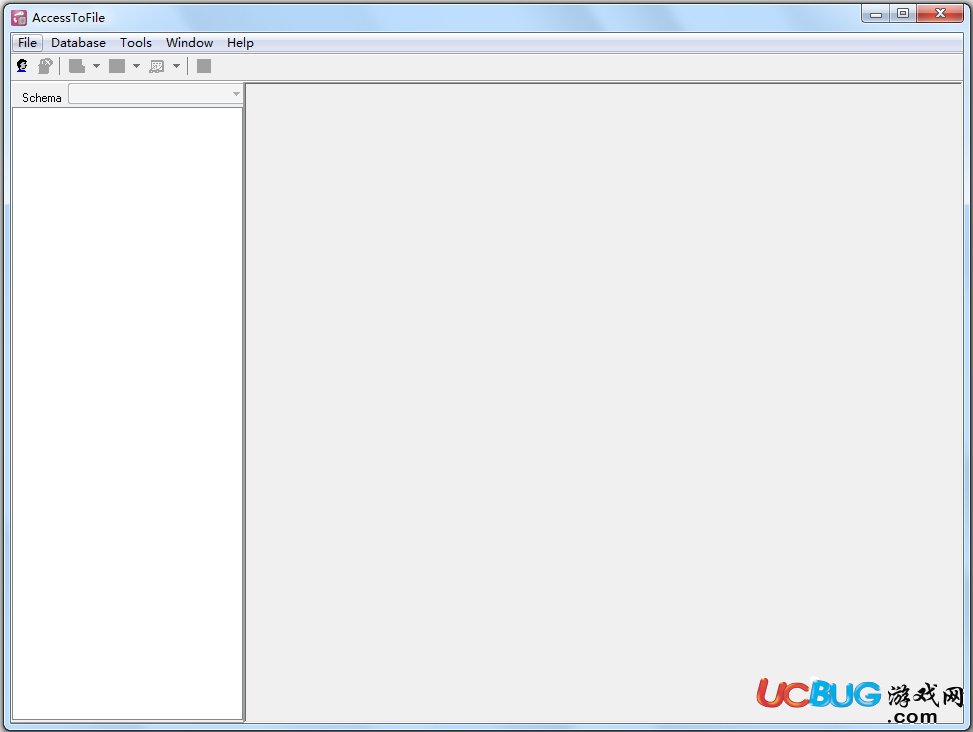Screen dimensions: 973x732
Task: Minimize the AccessToFile window
Action: [876, 14]
